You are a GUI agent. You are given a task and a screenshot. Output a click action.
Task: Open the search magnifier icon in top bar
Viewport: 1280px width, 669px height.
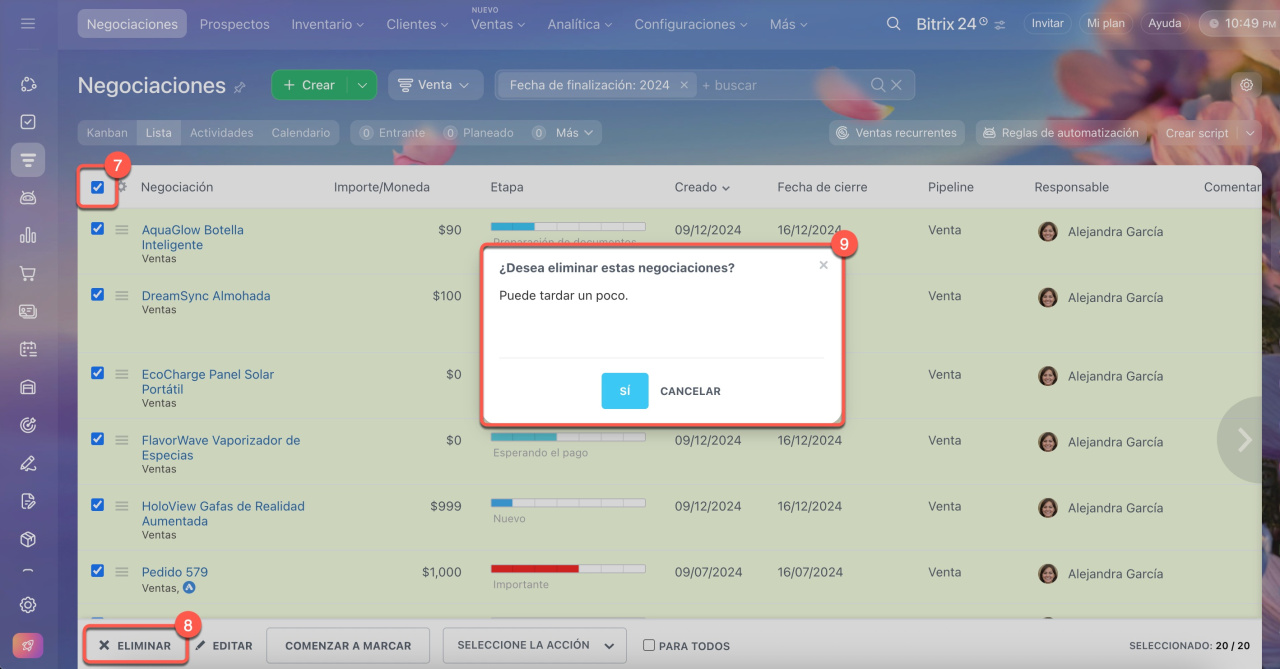[893, 24]
